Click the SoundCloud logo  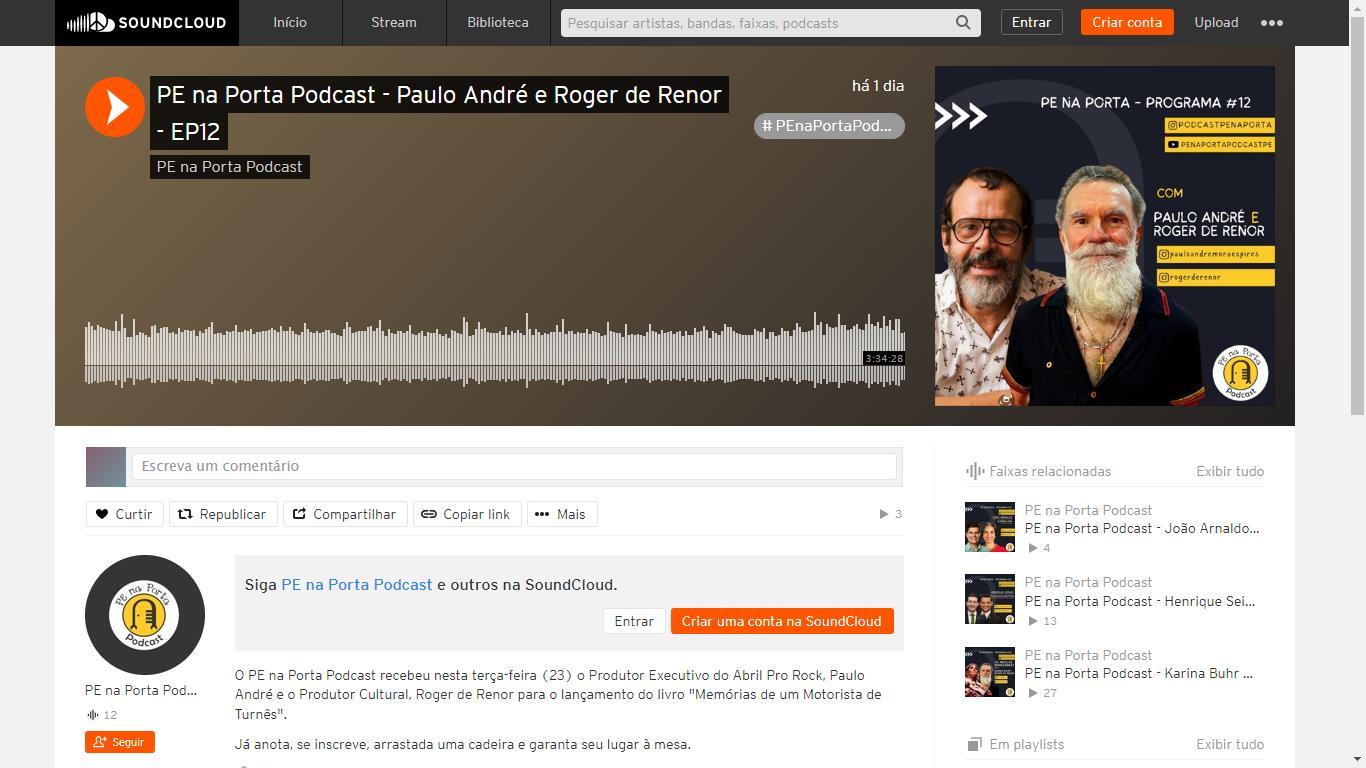tap(146, 22)
